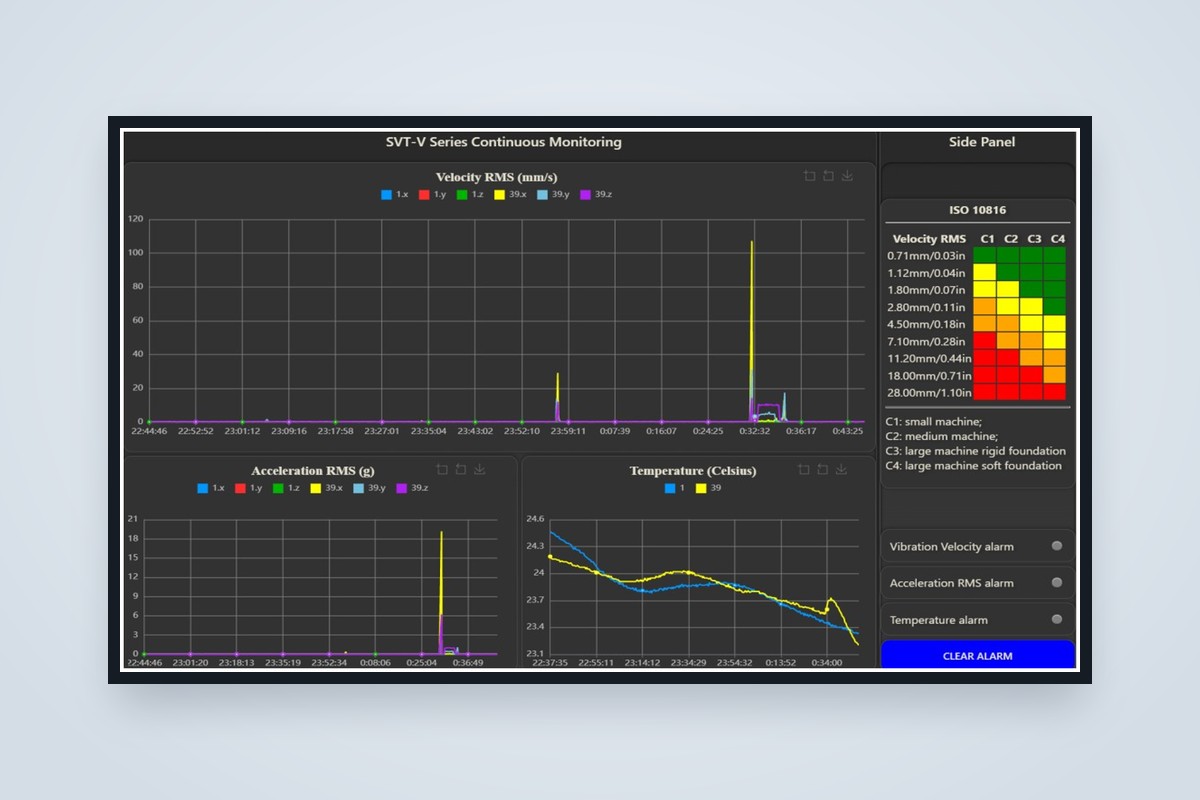The width and height of the screenshot is (1200, 800).
Task: Download the Temperature chart image
Action: pyautogui.click(x=841, y=469)
